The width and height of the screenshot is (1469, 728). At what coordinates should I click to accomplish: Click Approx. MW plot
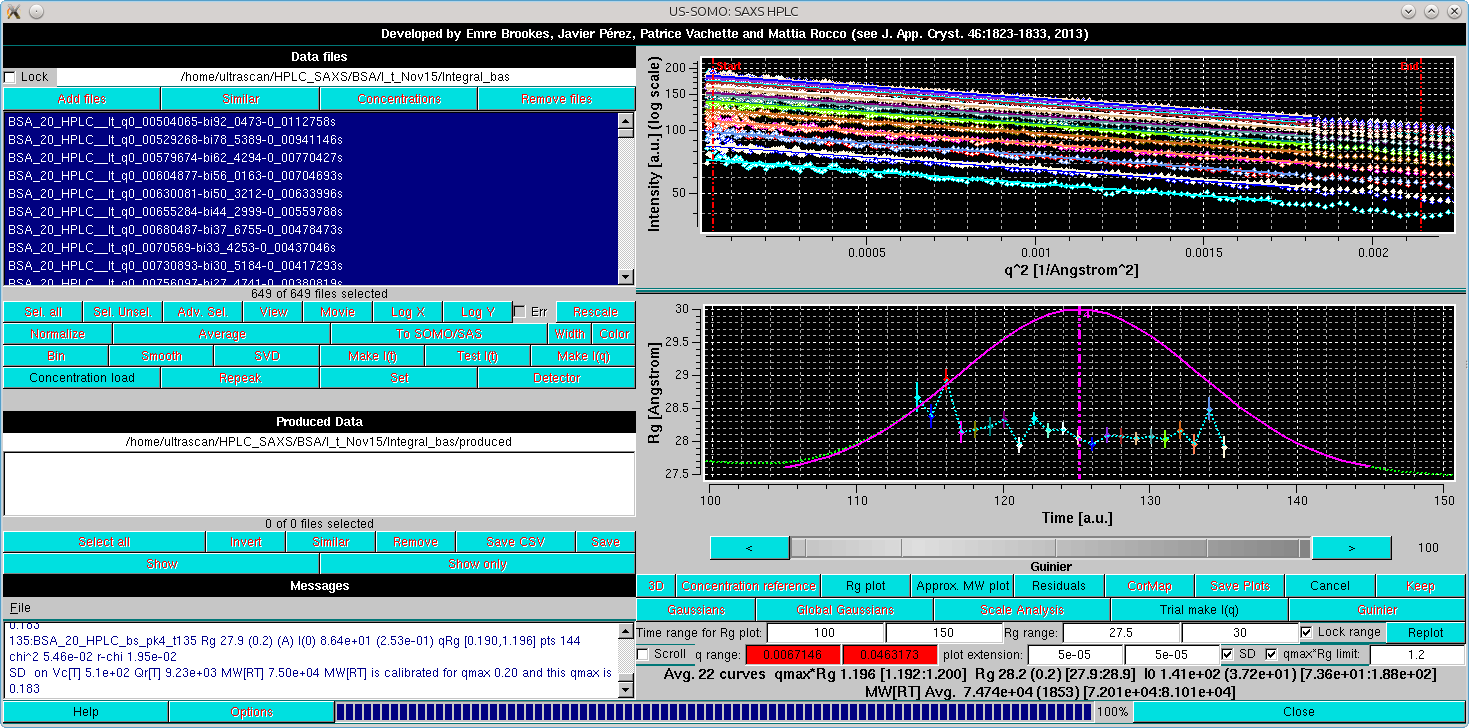pos(962,586)
